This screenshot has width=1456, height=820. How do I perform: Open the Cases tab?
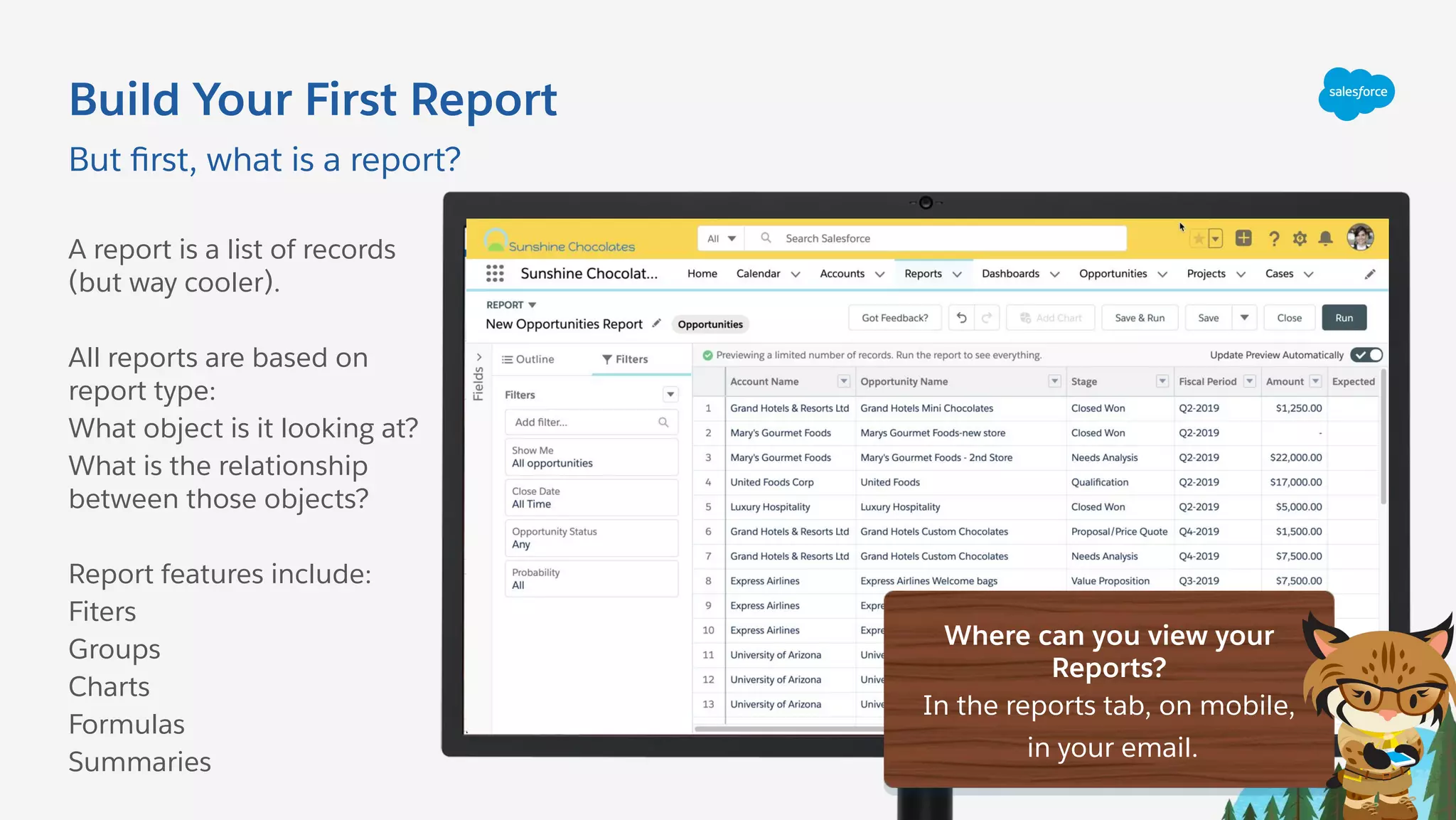click(1279, 274)
